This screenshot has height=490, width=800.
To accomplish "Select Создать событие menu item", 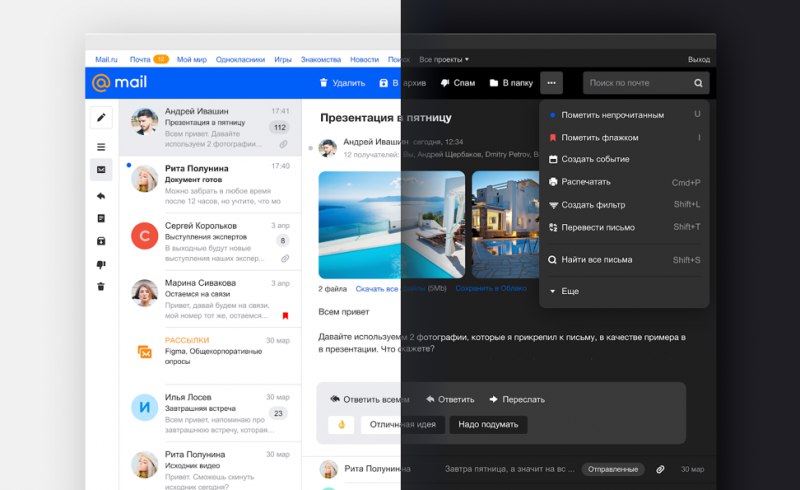I will [624, 159].
